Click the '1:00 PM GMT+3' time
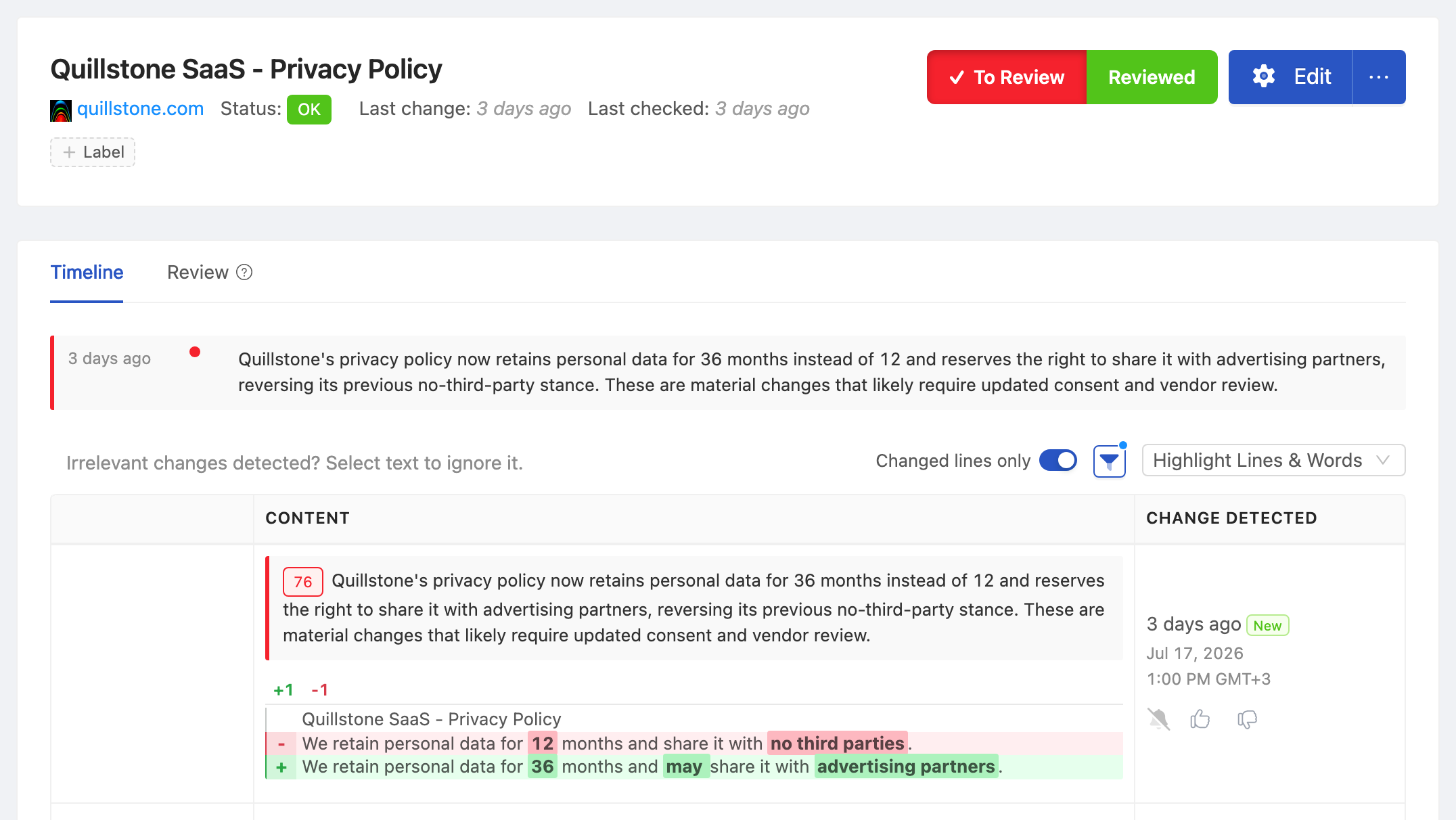This screenshot has width=1456, height=820. click(1208, 679)
